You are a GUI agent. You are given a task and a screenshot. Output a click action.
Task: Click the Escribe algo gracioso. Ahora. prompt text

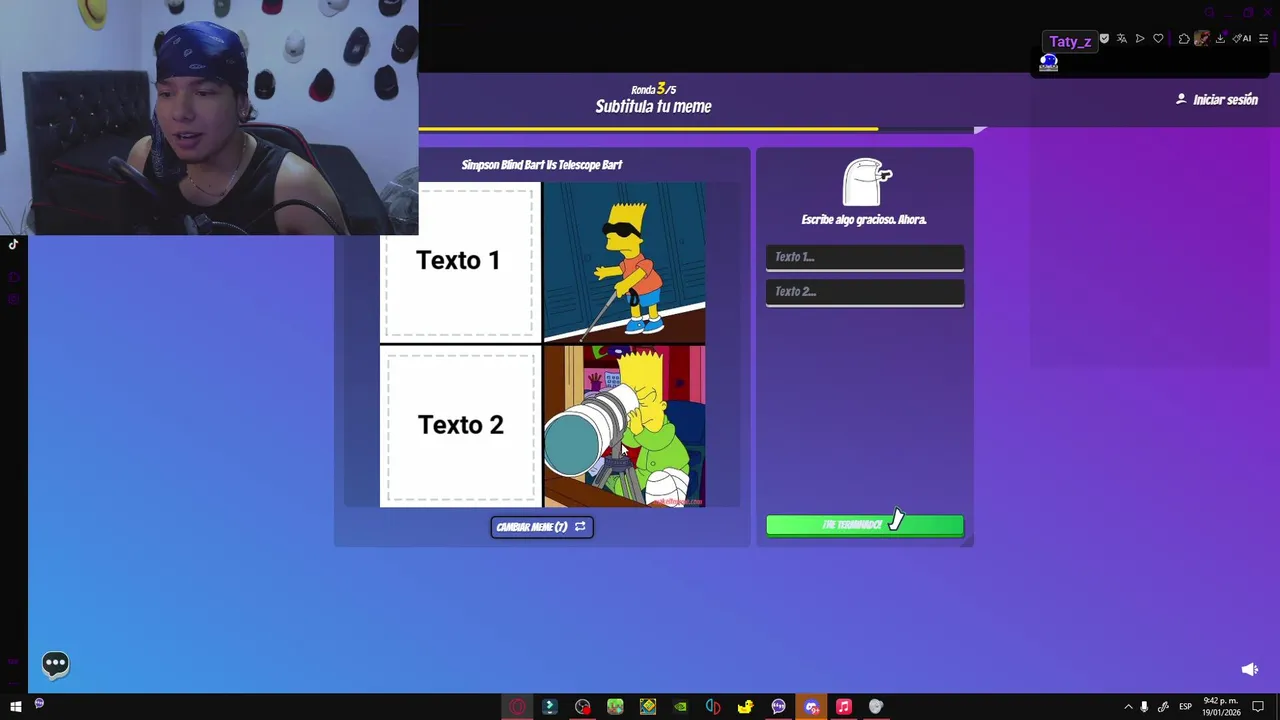[864, 220]
